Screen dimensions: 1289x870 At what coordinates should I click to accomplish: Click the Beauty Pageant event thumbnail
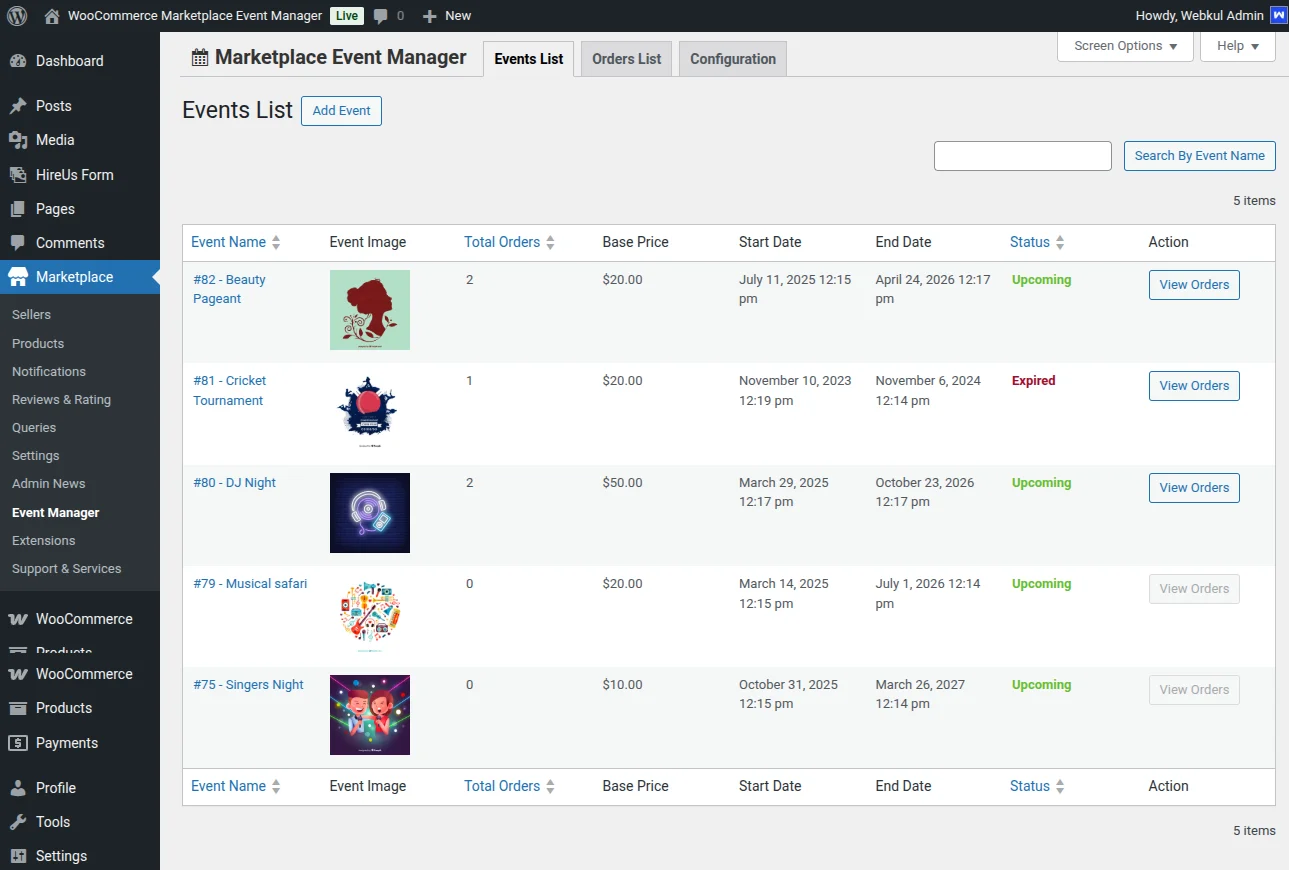coord(369,310)
